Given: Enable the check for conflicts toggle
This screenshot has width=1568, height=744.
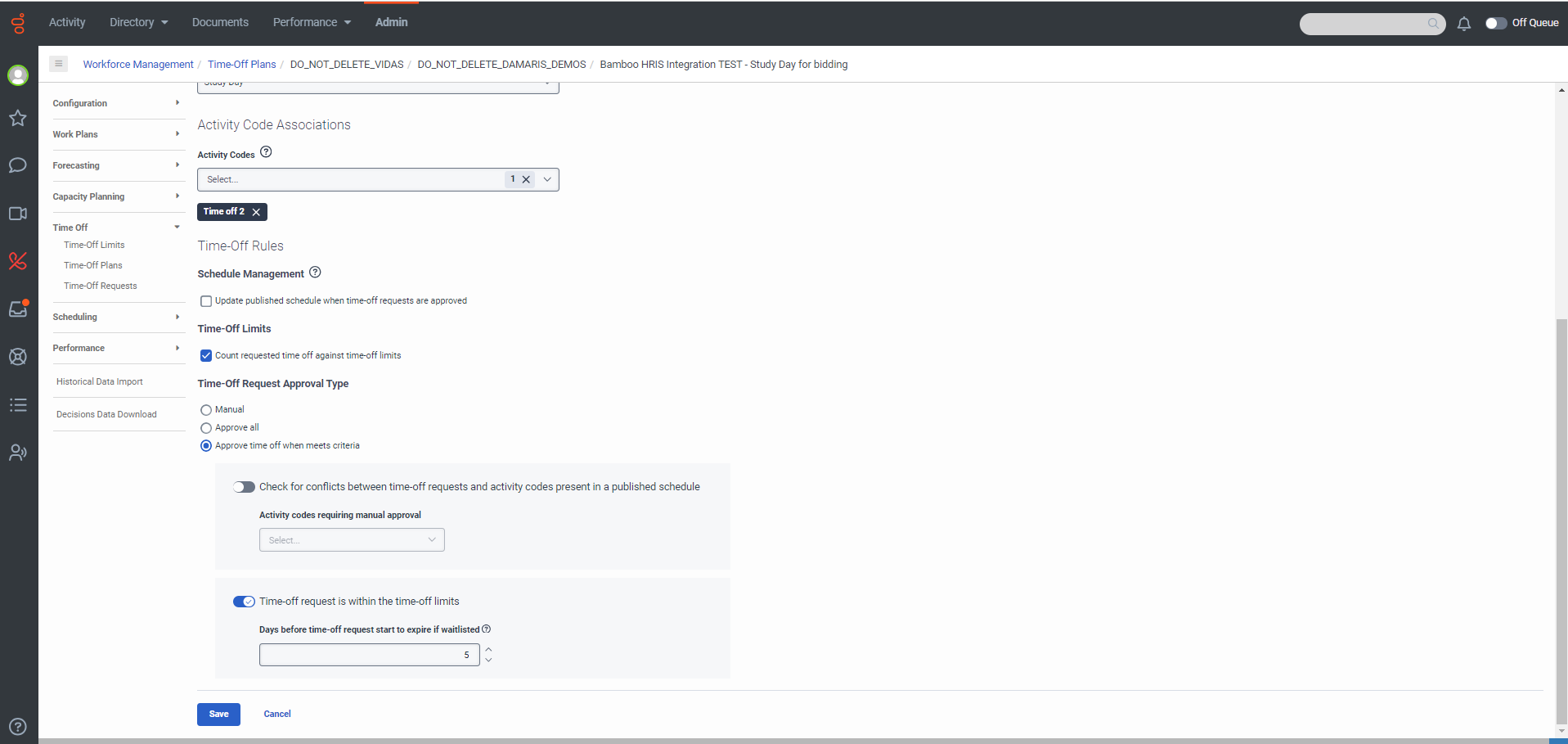Looking at the screenshot, I should pos(244,487).
